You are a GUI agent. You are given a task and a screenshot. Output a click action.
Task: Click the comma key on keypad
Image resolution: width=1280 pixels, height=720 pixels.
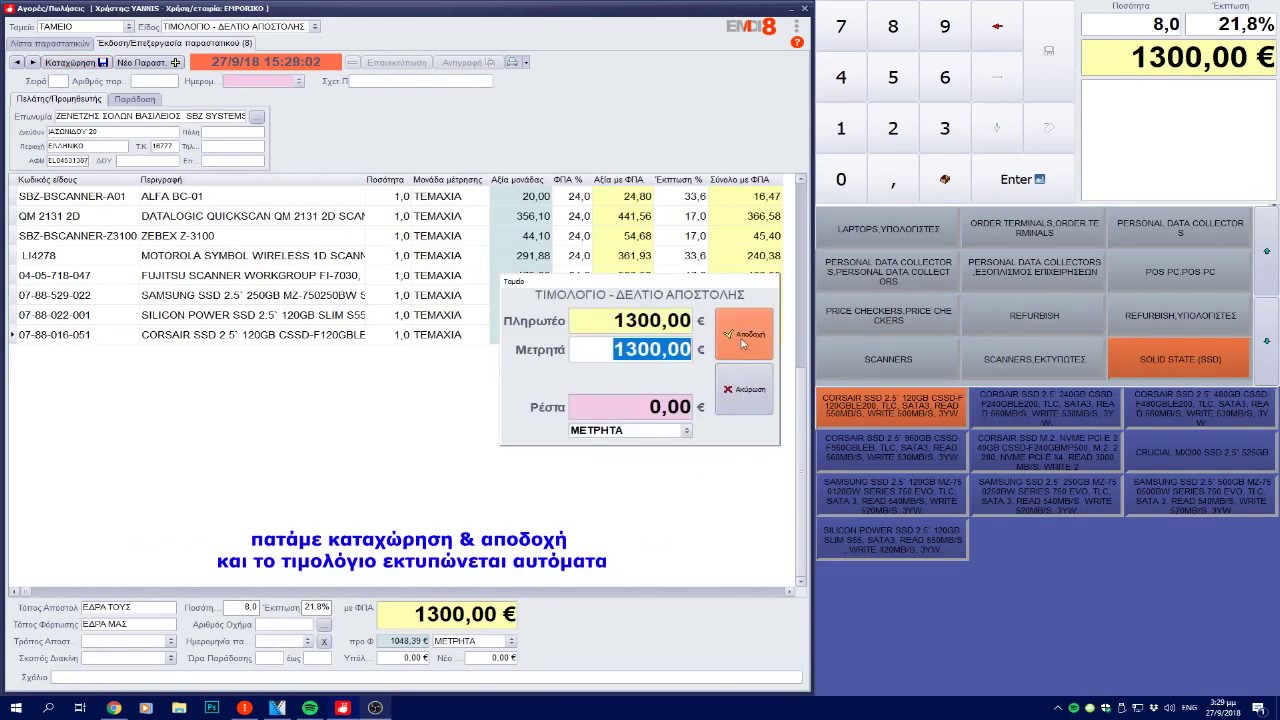tap(893, 179)
